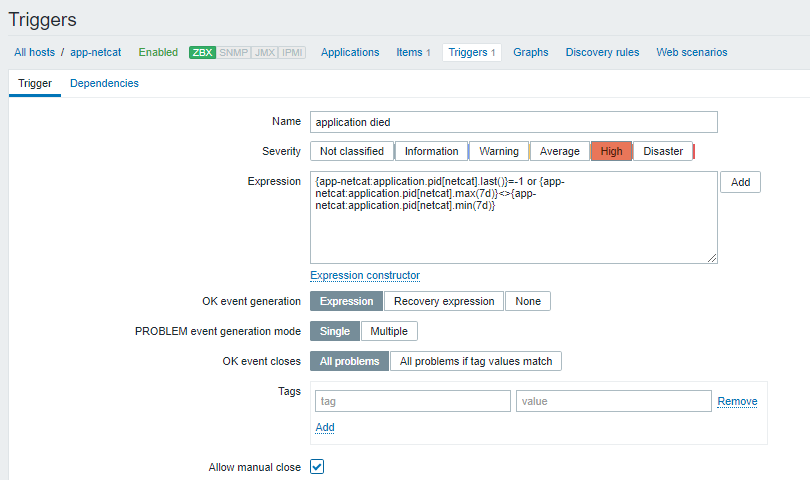Open the Graphs section

(x=531, y=52)
